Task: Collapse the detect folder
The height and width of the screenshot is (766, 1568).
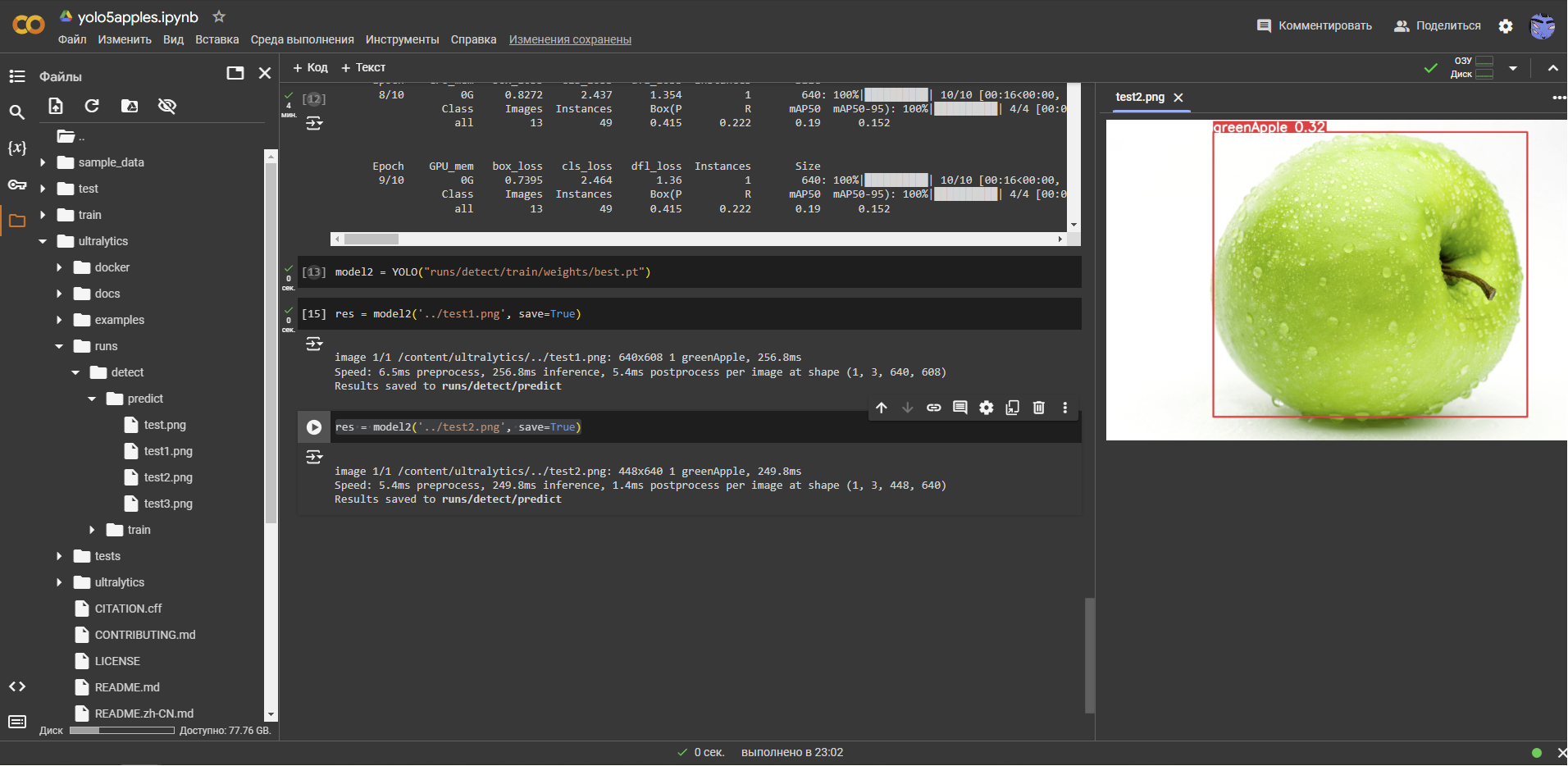Action: [75, 372]
